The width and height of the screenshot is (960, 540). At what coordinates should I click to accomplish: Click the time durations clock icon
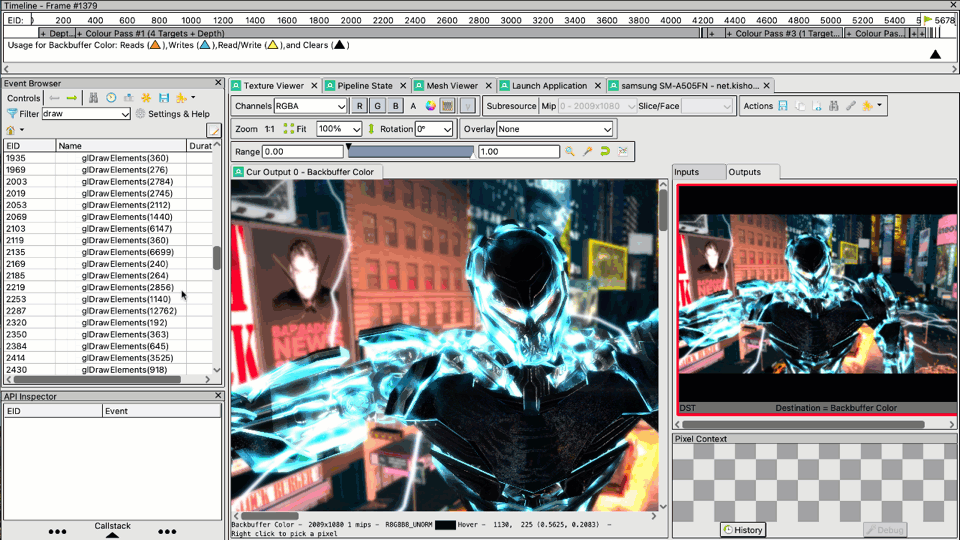coord(111,98)
